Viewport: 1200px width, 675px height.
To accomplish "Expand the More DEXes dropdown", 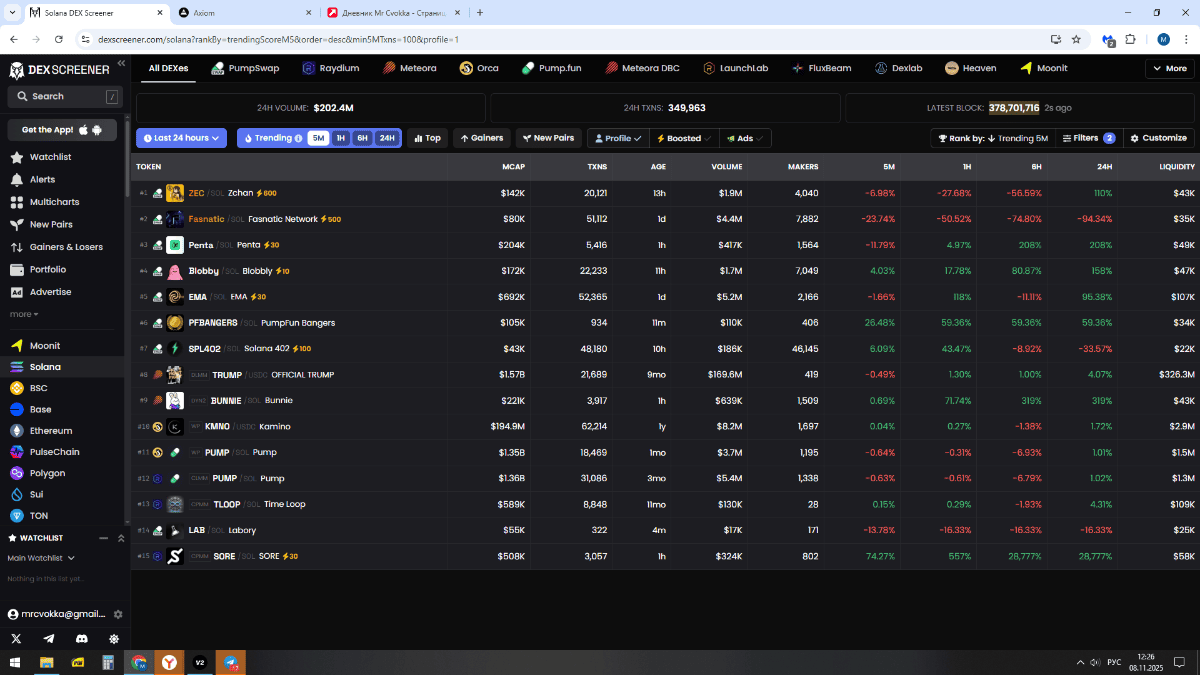I will 1168,68.
